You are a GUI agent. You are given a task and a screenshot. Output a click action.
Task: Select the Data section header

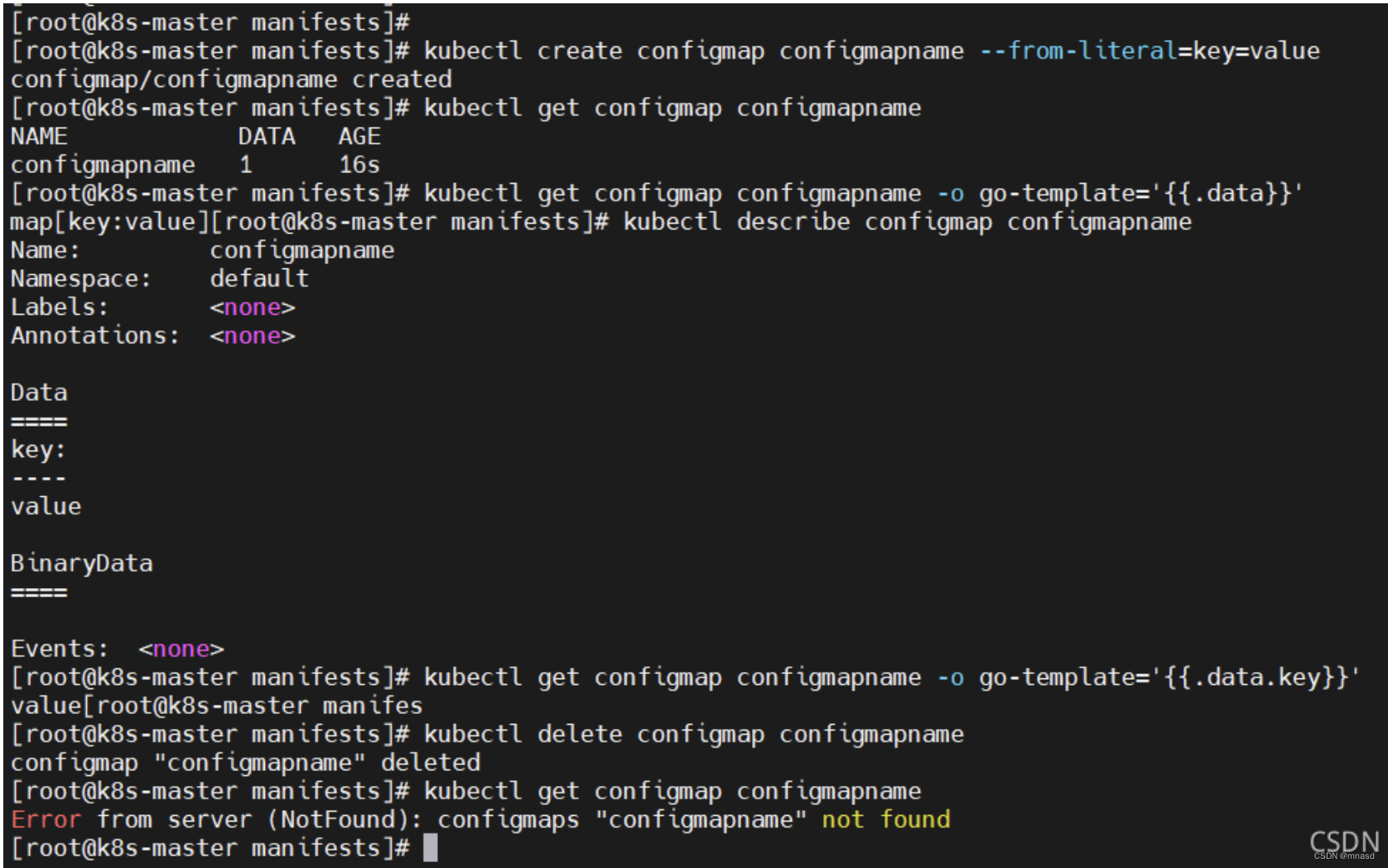37,392
